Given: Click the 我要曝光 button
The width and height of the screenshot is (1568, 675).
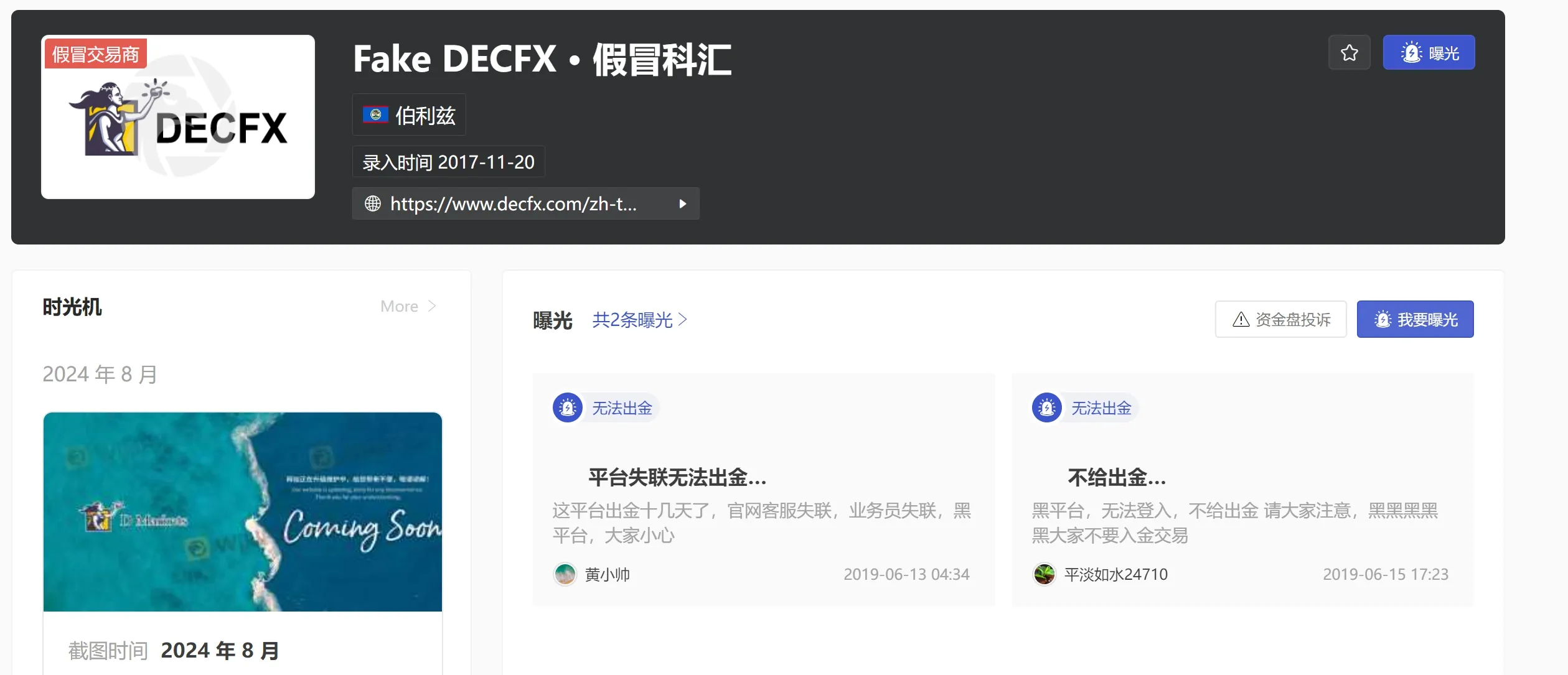Looking at the screenshot, I should click(1415, 320).
